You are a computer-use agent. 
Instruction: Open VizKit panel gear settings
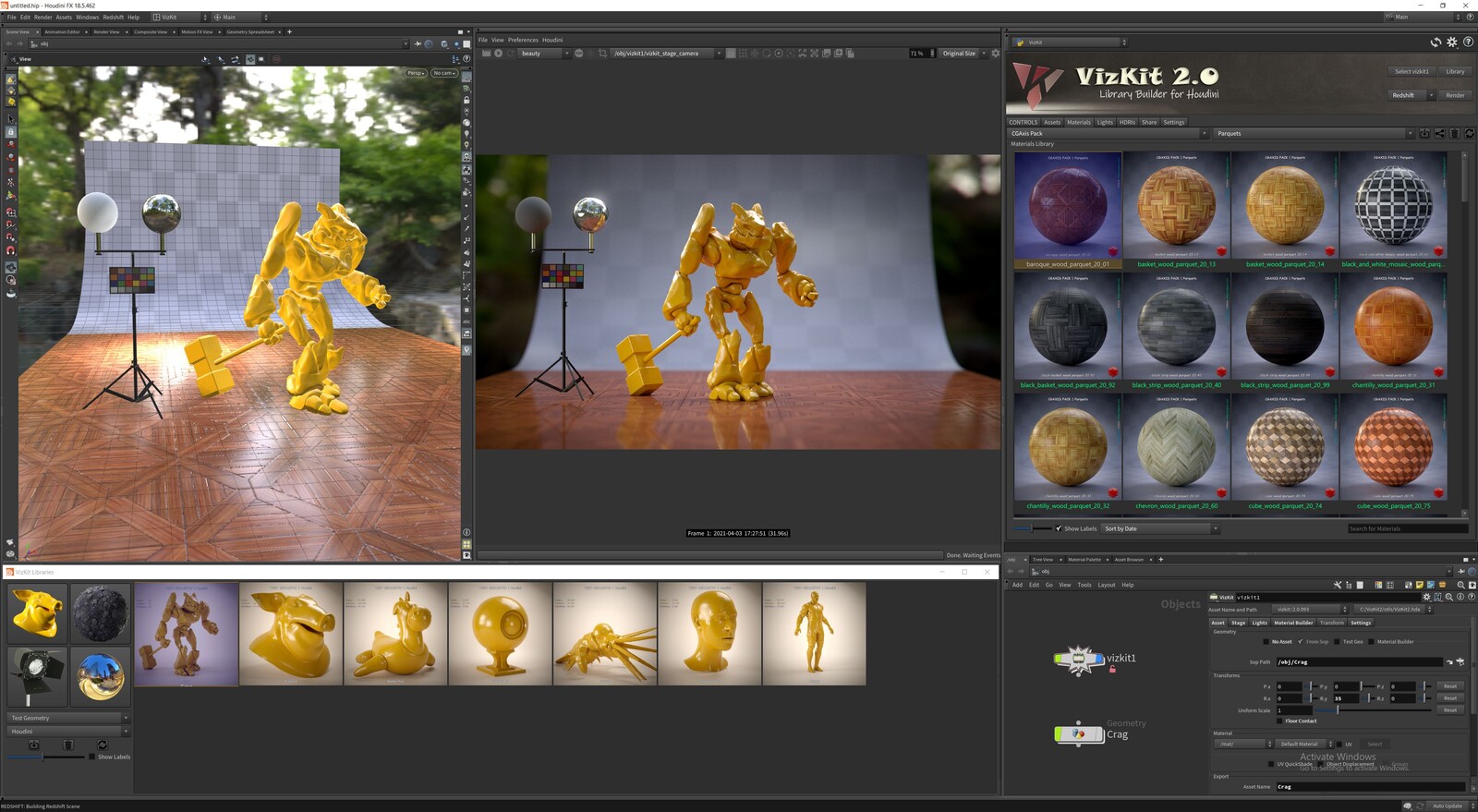(1452, 42)
